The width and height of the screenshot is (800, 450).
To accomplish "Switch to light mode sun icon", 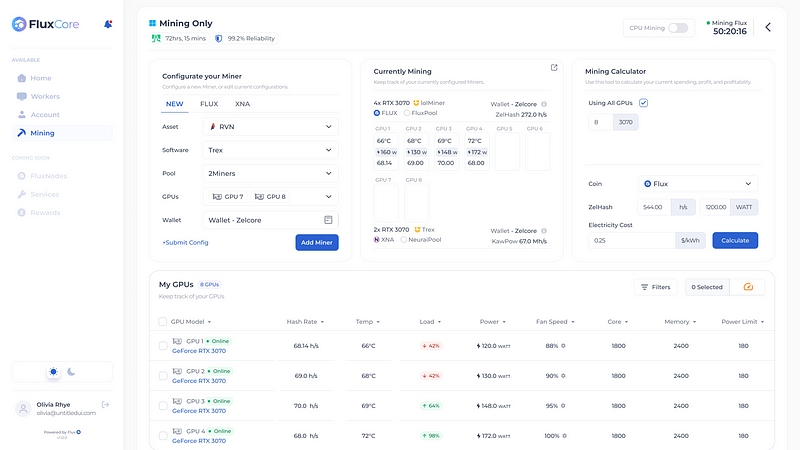I will [53, 372].
